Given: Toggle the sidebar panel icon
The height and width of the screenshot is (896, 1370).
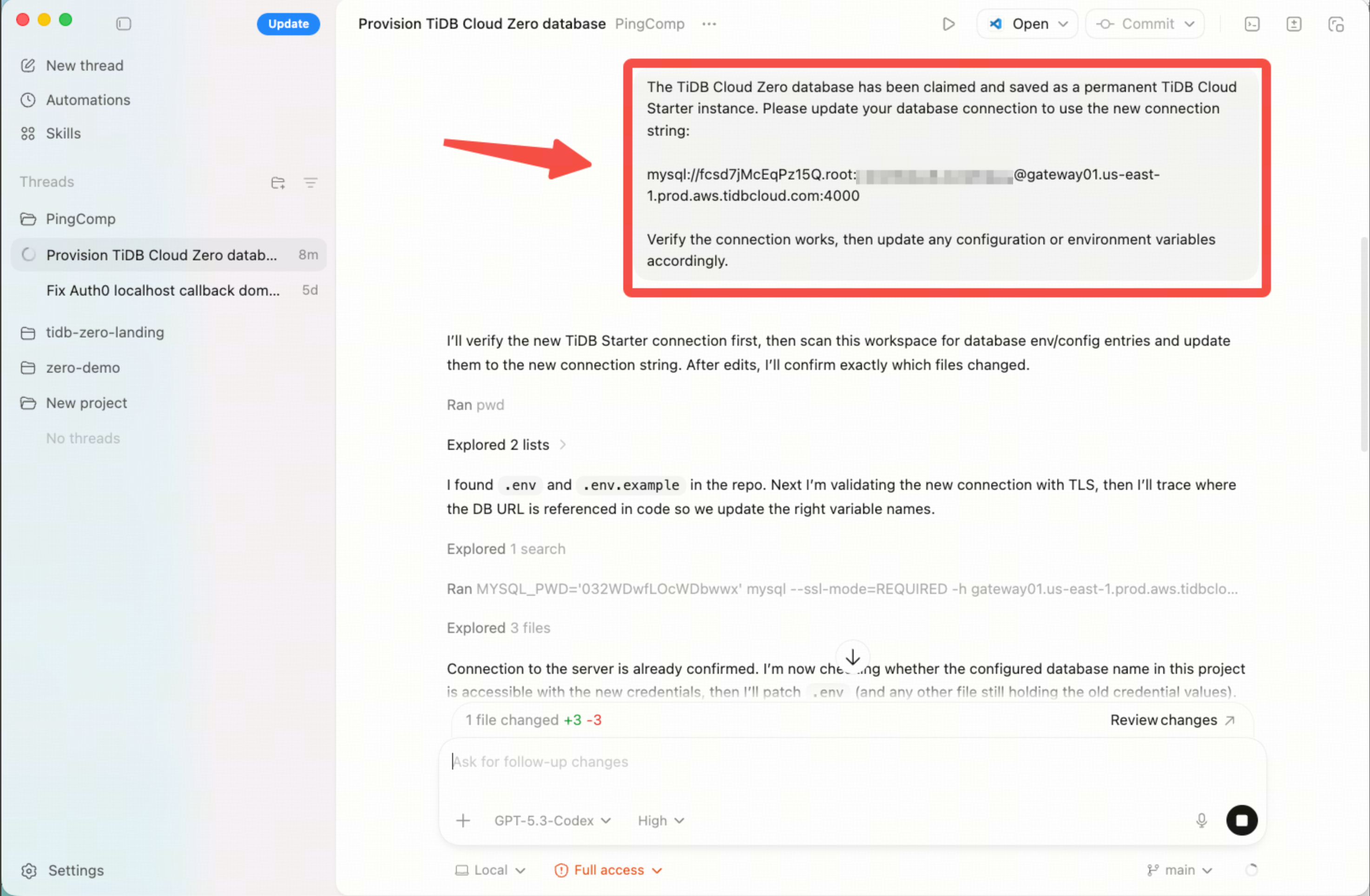Looking at the screenshot, I should pyautogui.click(x=123, y=24).
